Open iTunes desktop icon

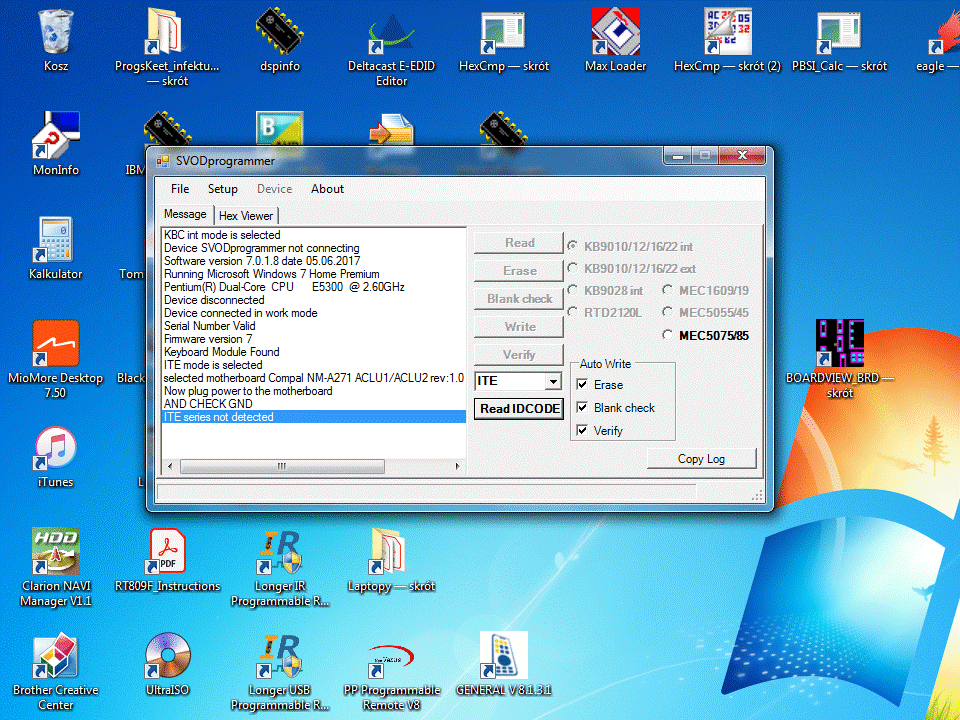(x=56, y=448)
